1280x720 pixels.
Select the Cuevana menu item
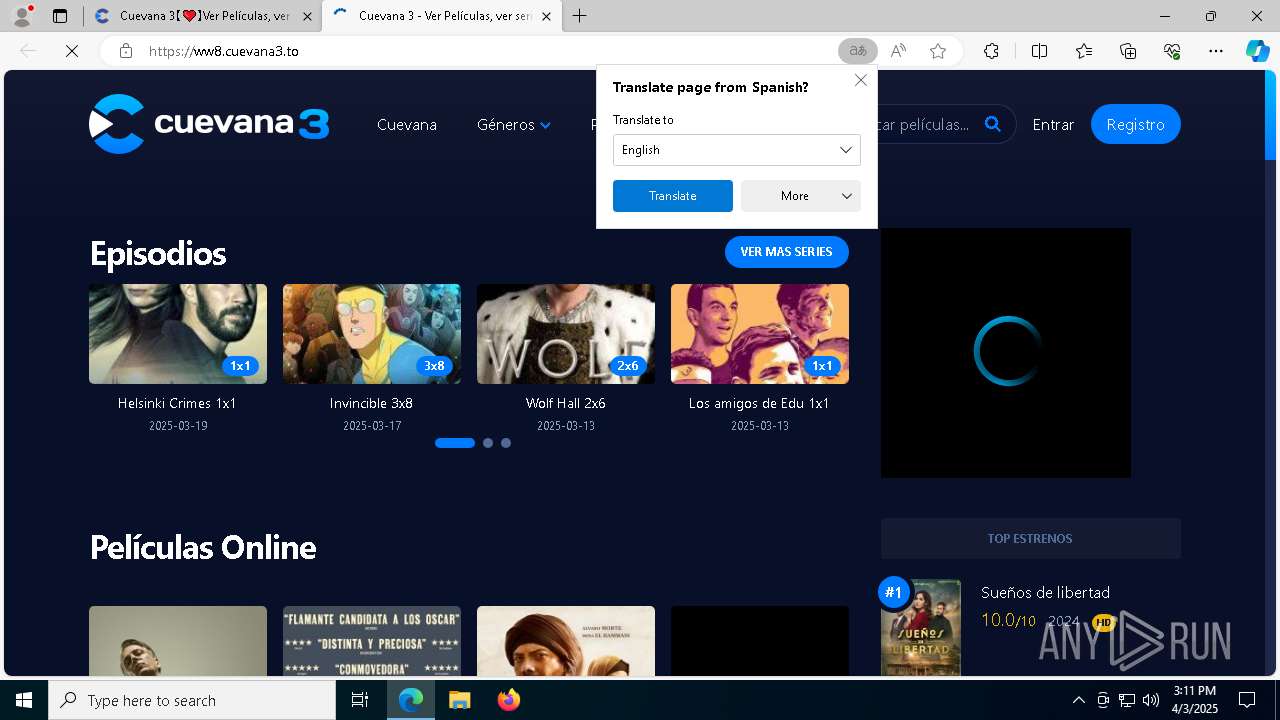pyautogui.click(x=406, y=125)
